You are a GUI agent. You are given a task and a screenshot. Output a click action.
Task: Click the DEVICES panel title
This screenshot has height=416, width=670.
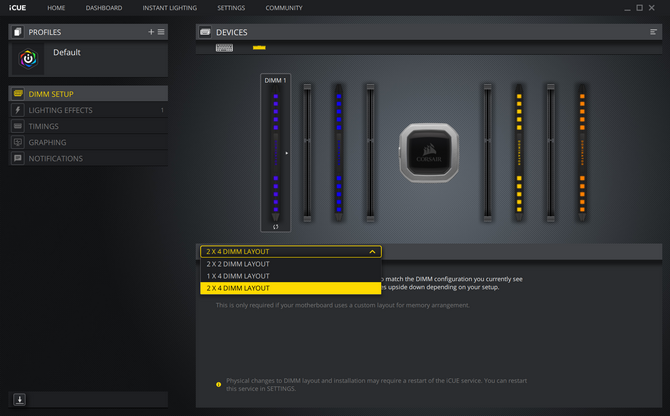tap(232, 32)
